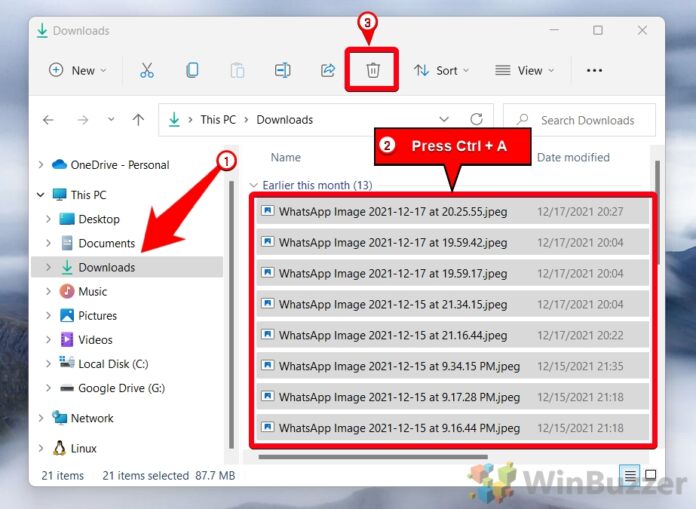Open the Sort options dropdown
This screenshot has width=696, height=509.
441,70
